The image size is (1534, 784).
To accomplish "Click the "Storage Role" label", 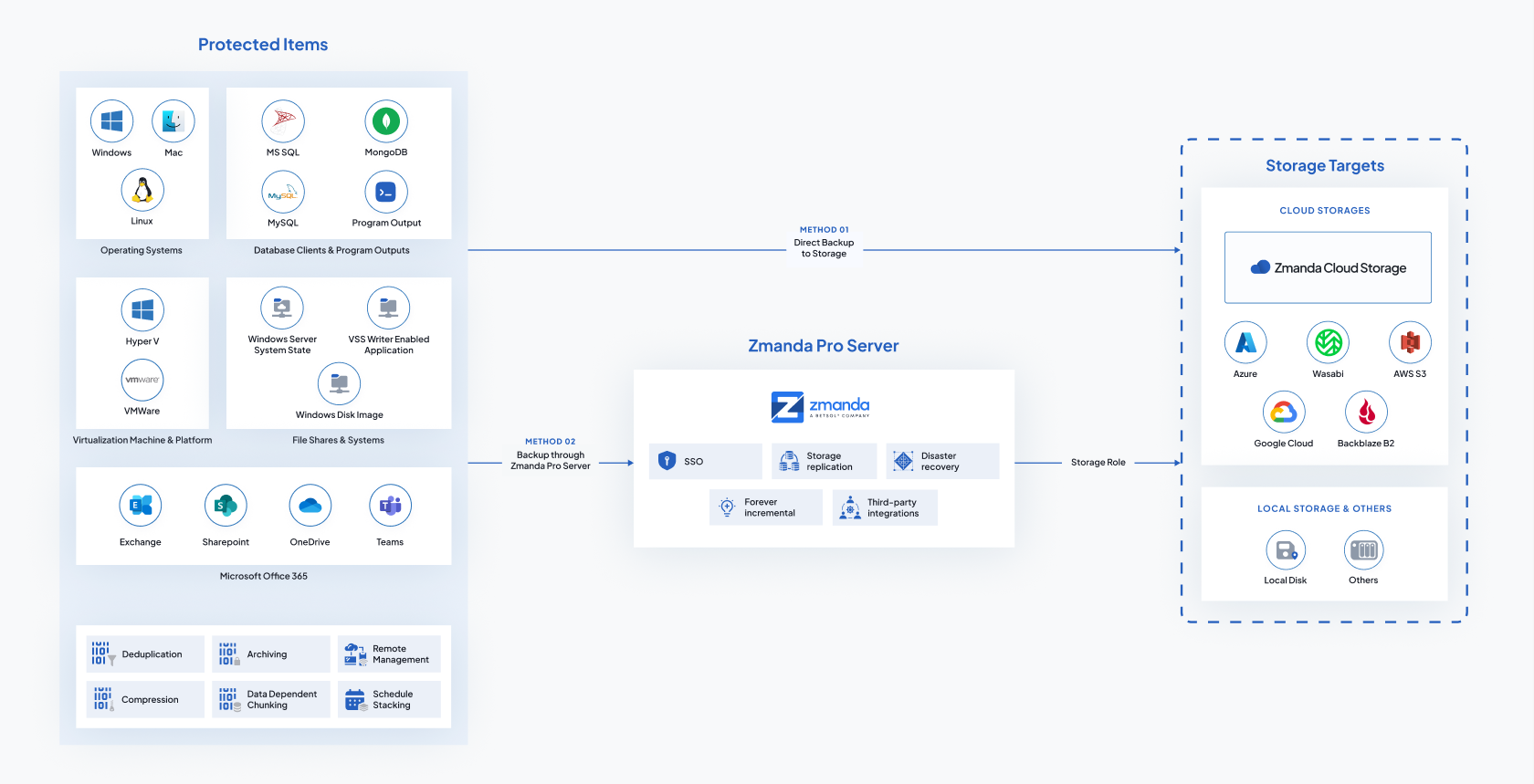I will pyautogui.click(x=1098, y=463).
